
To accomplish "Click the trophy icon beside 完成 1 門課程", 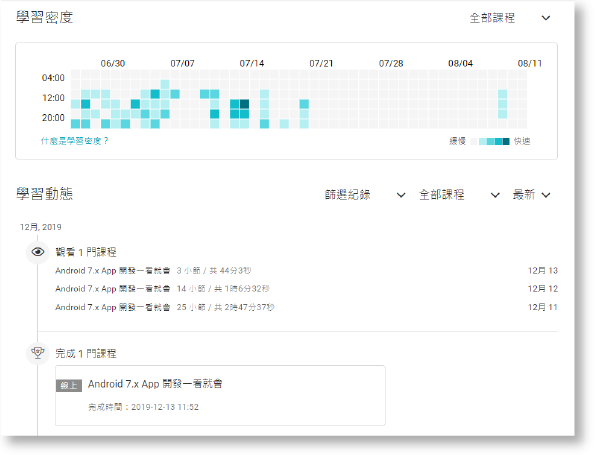I will point(38,353).
